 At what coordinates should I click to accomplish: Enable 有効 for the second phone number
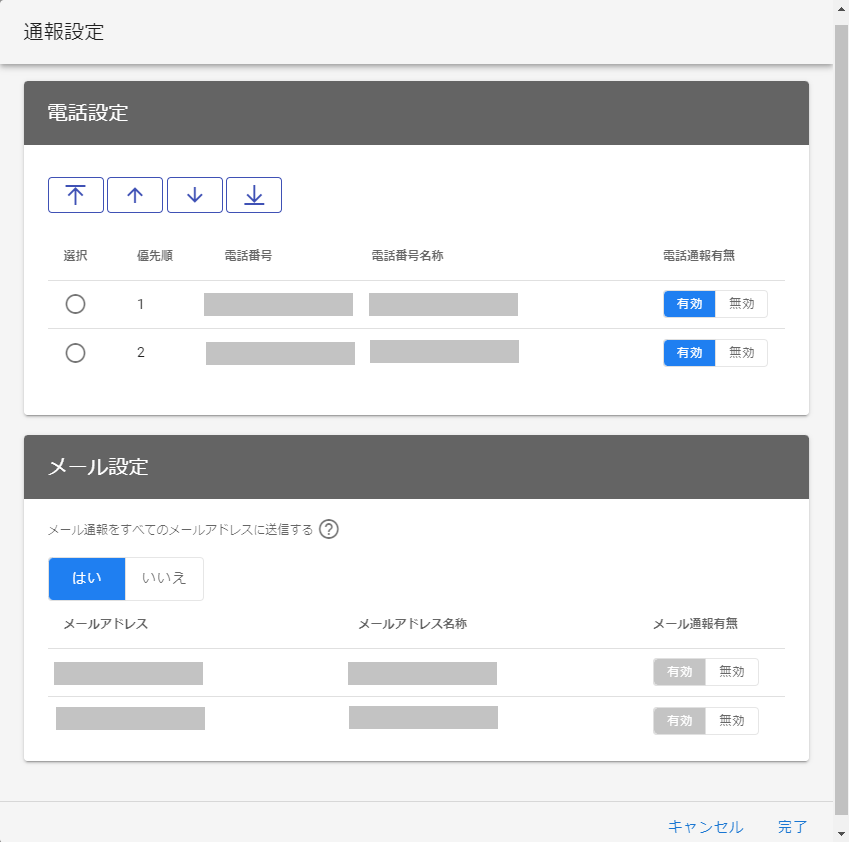(x=689, y=353)
